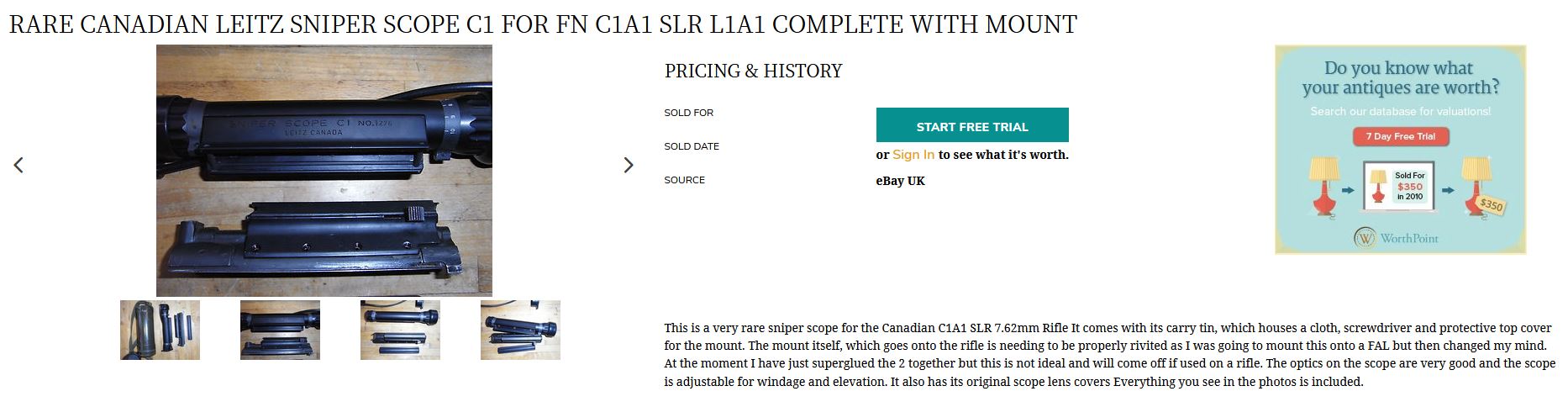Select the second thumbnail in the gallery
This screenshot has width=1568, height=407.
pyautogui.click(x=280, y=330)
